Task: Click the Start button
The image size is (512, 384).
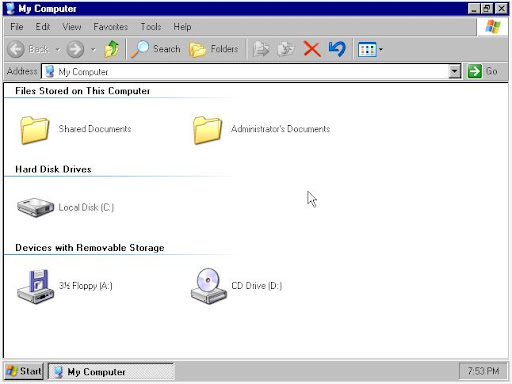Action: tap(24, 371)
